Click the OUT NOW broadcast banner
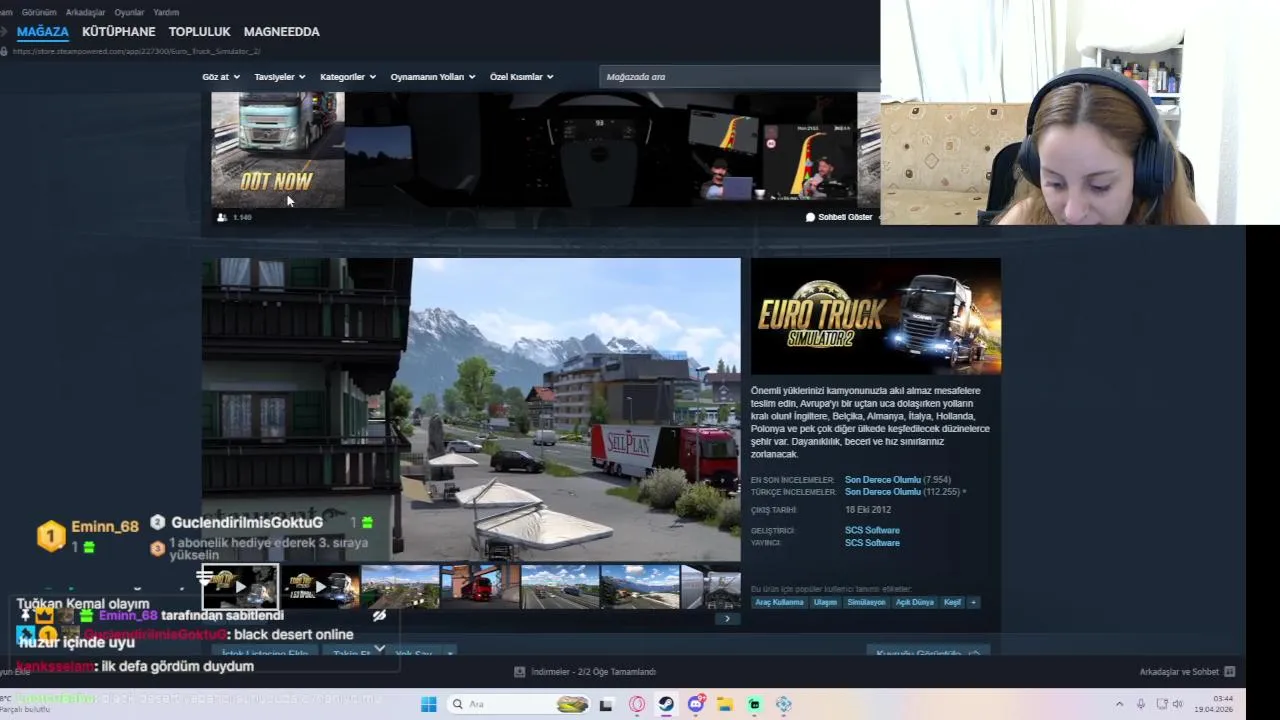The width and height of the screenshot is (1280, 720). coord(278,150)
